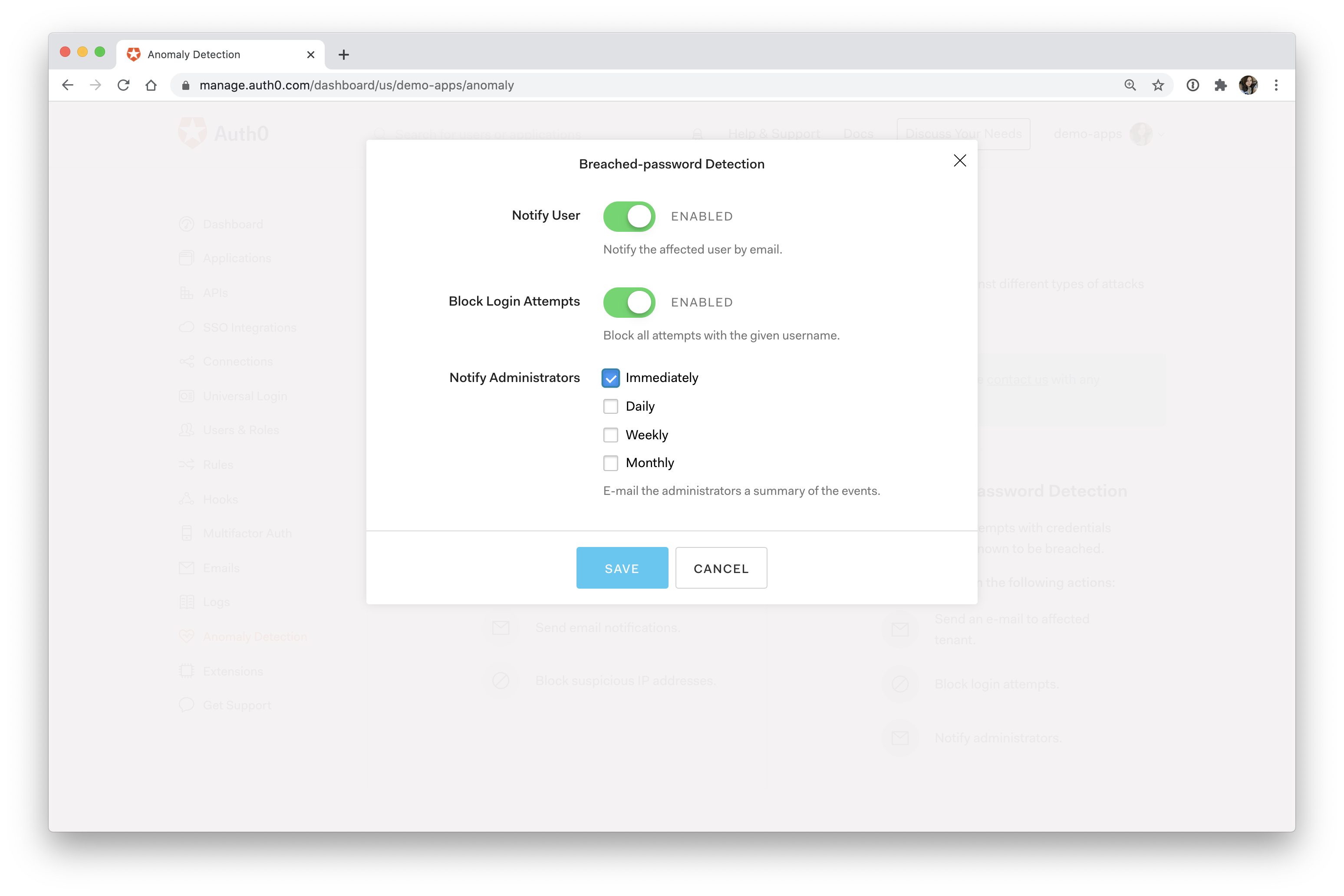The height and width of the screenshot is (896, 1344).
Task: Bookmark page with star icon
Action: tap(1158, 85)
